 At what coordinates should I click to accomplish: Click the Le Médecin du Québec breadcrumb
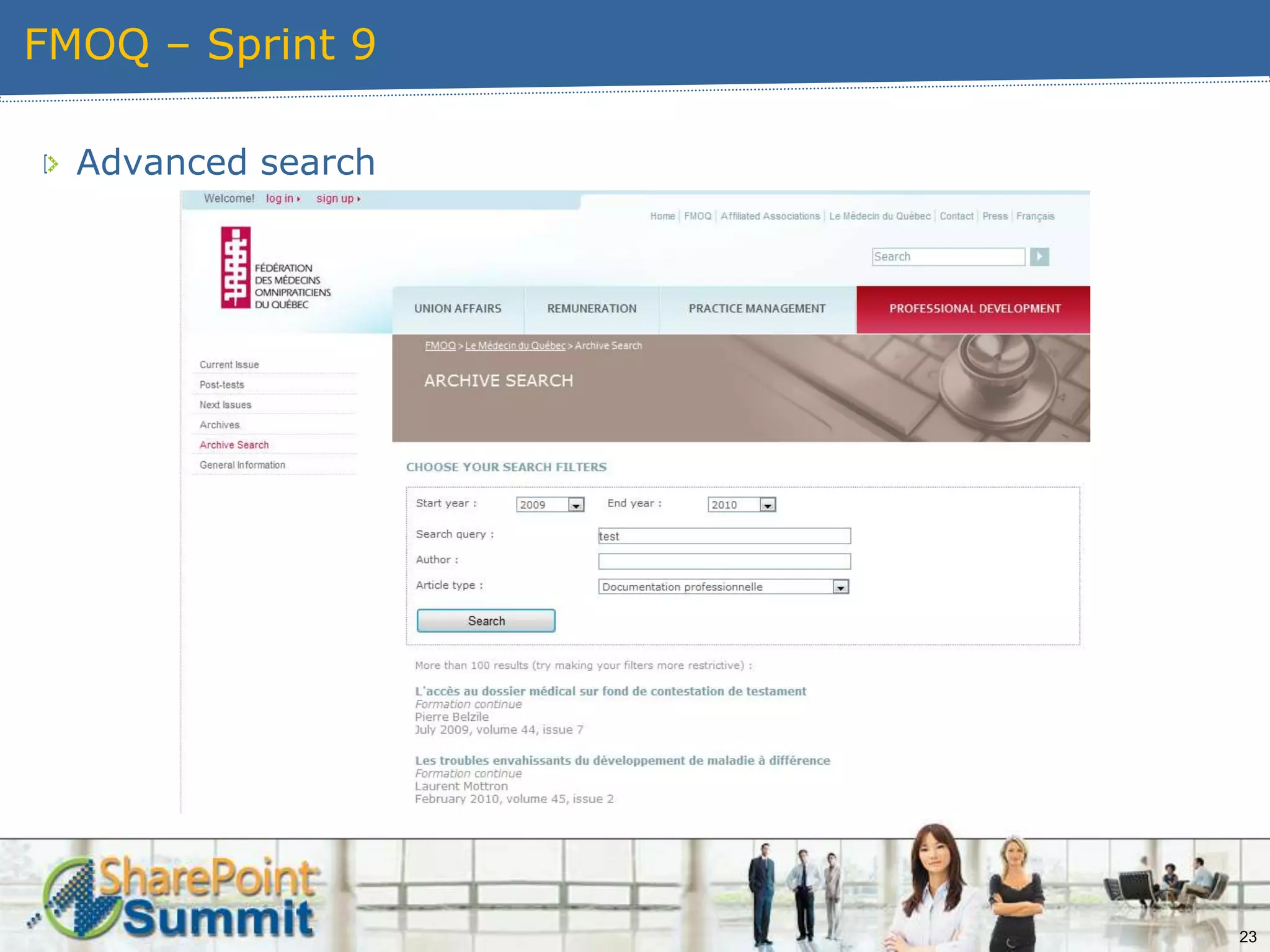coord(515,346)
